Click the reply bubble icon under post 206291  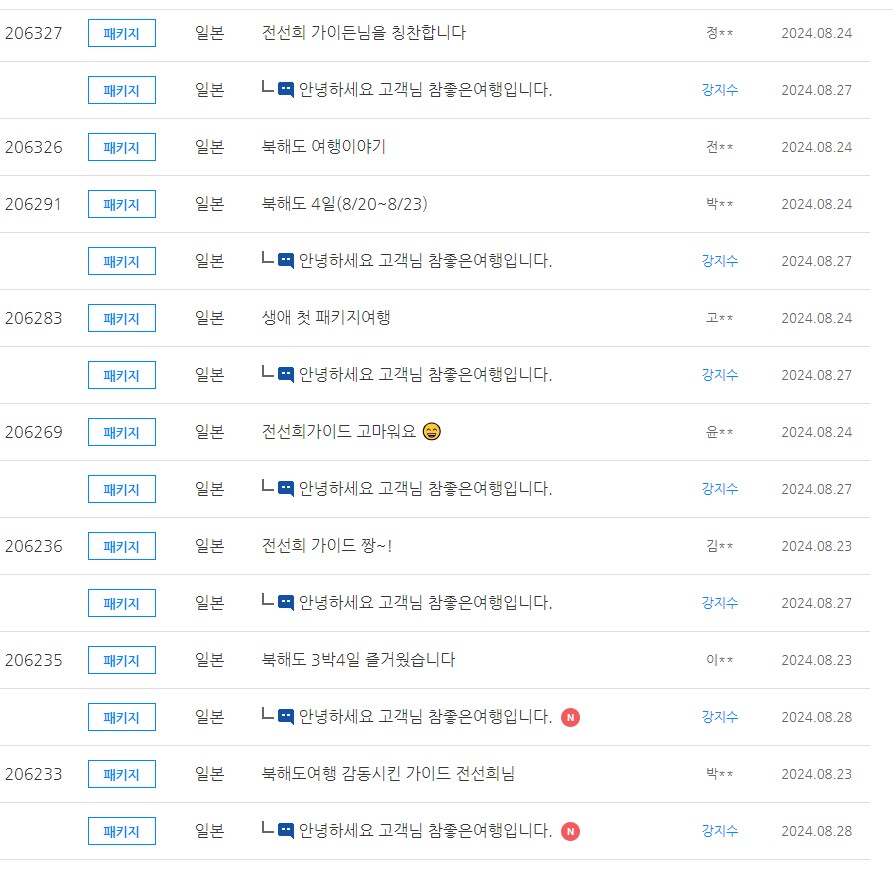point(286,260)
